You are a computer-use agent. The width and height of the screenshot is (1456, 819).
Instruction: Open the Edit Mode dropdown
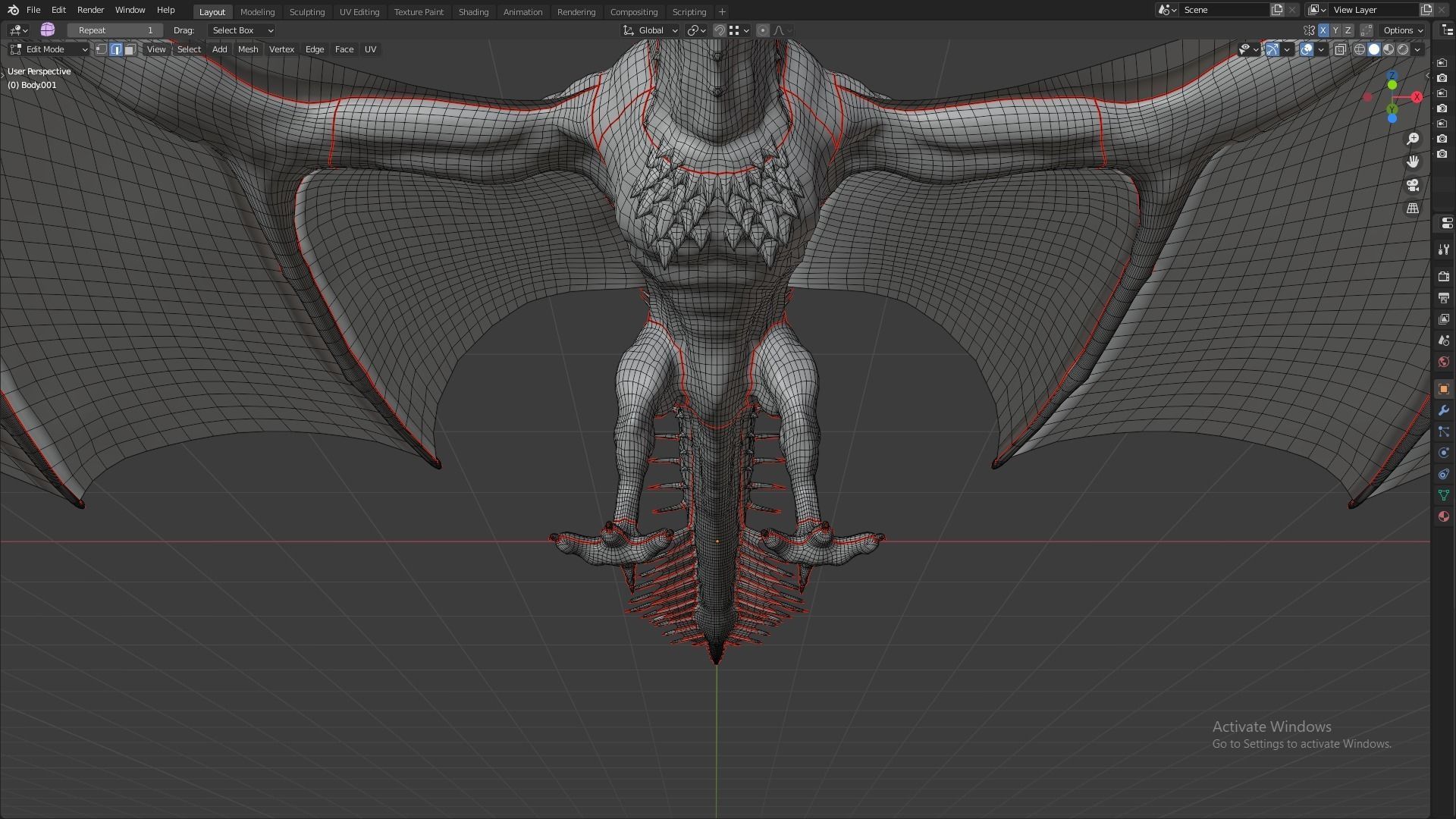point(49,49)
